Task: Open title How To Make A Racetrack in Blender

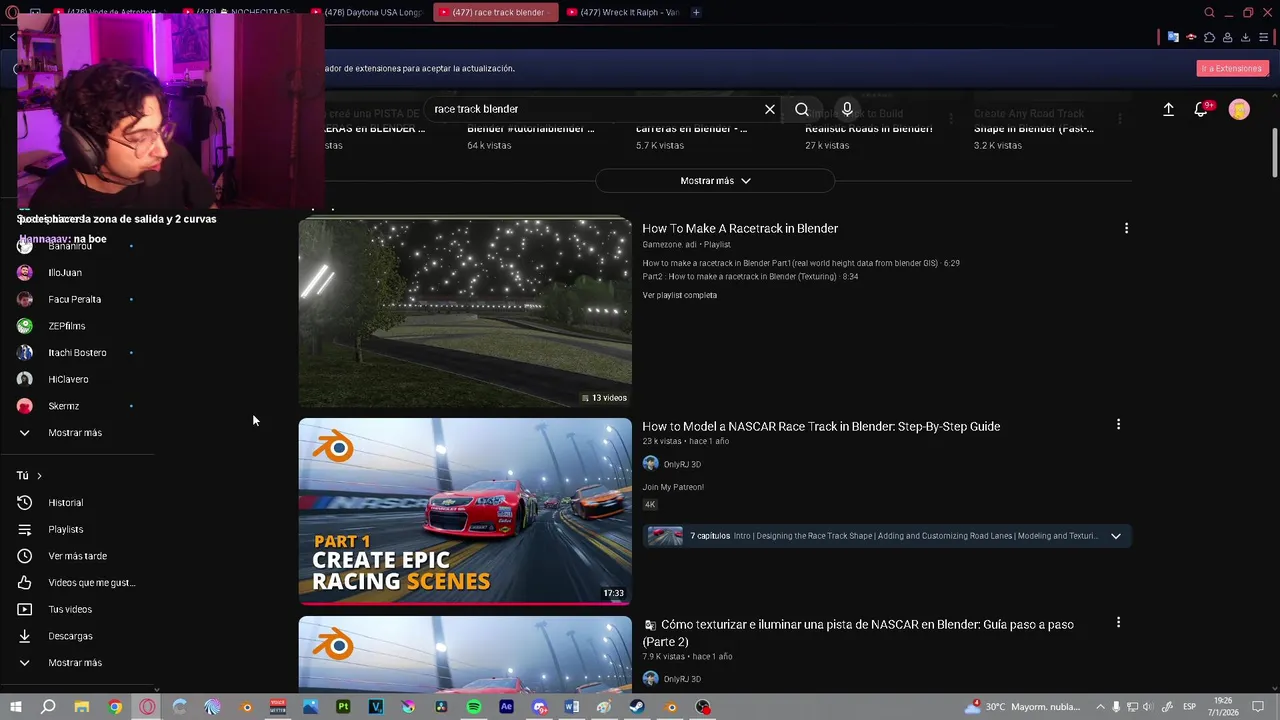Action: pos(740,229)
